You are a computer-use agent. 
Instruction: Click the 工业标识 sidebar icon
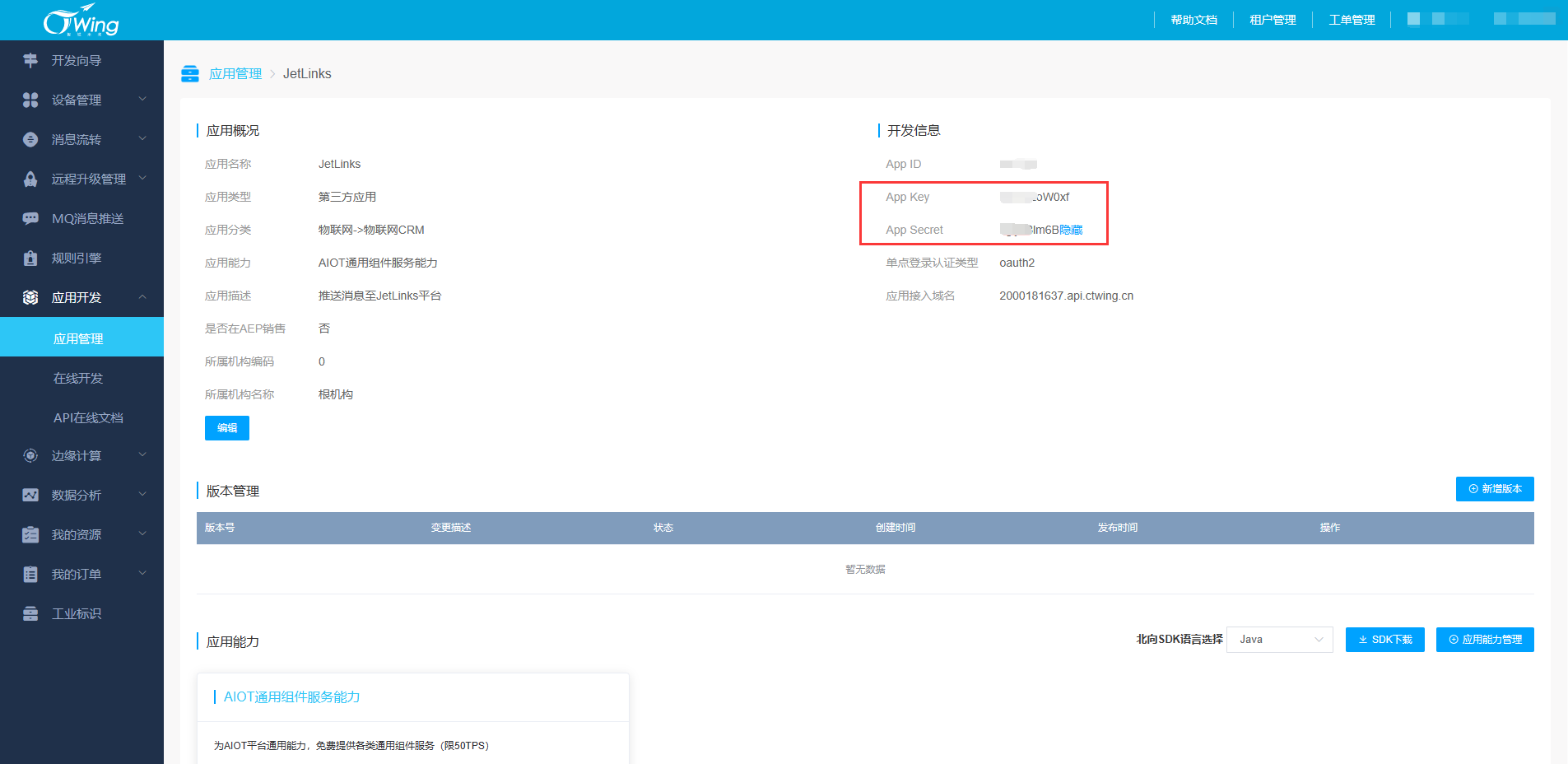[x=30, y=613]
